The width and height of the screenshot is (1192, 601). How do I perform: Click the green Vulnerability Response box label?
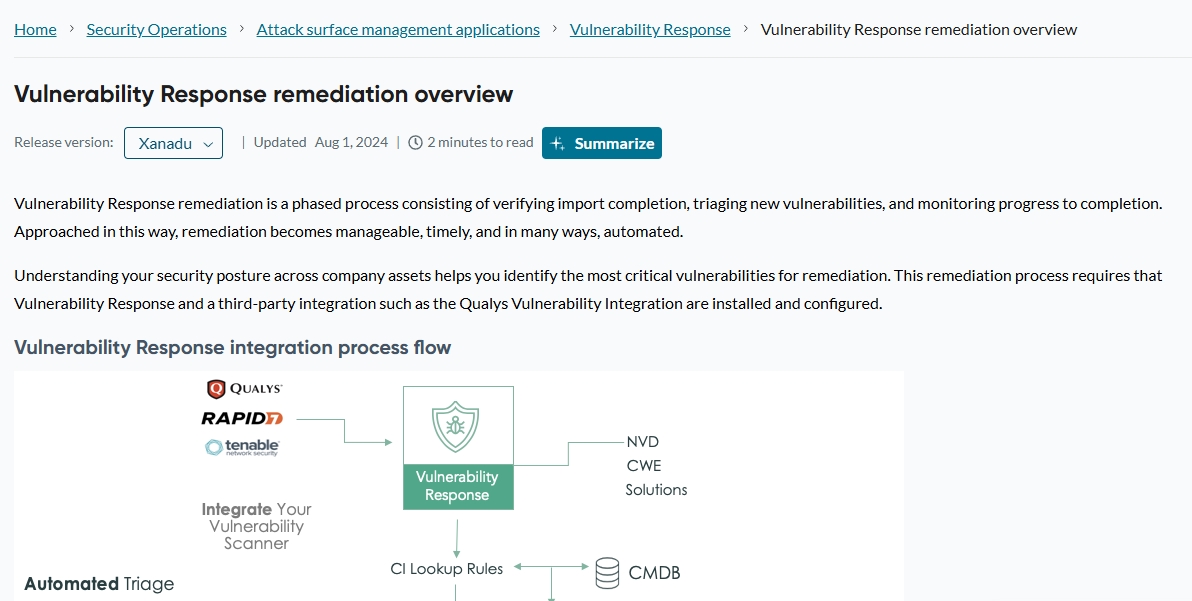[457, 486]
